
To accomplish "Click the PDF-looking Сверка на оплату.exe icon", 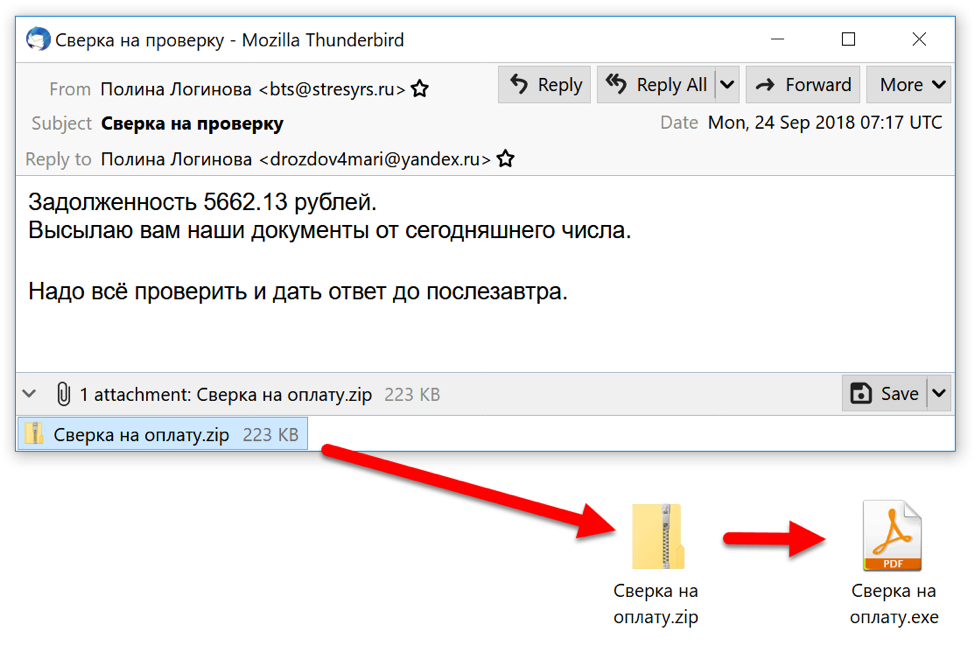I will (893, 536).
